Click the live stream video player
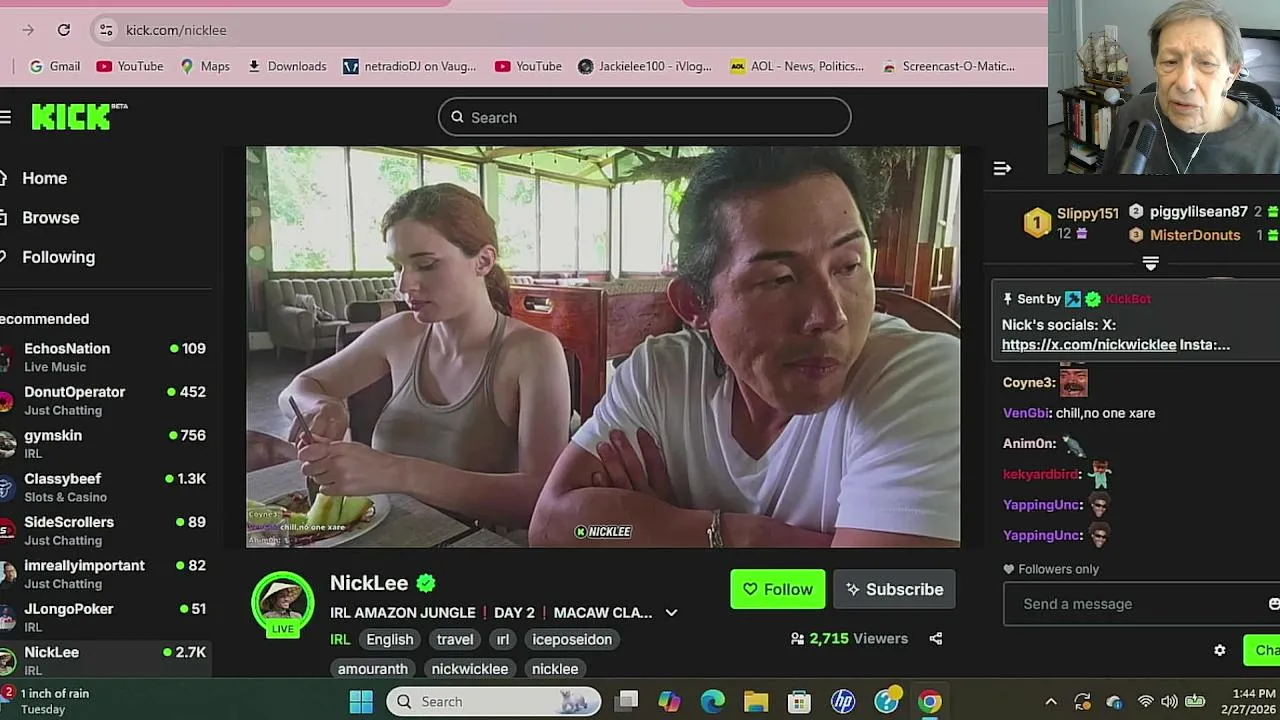The width and height of the screenshot is (1280, 720). 603,347
